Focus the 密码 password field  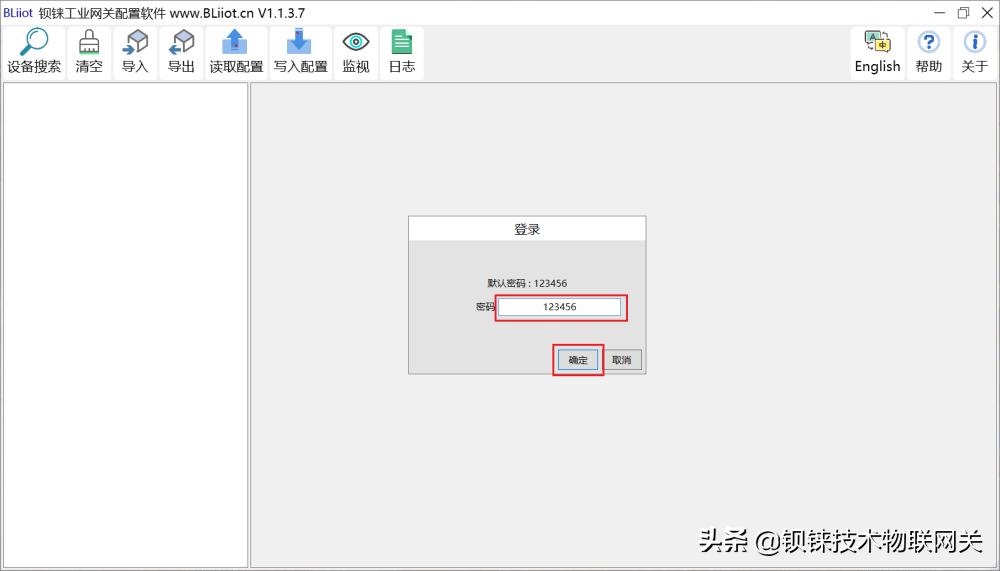coord(559,307)
